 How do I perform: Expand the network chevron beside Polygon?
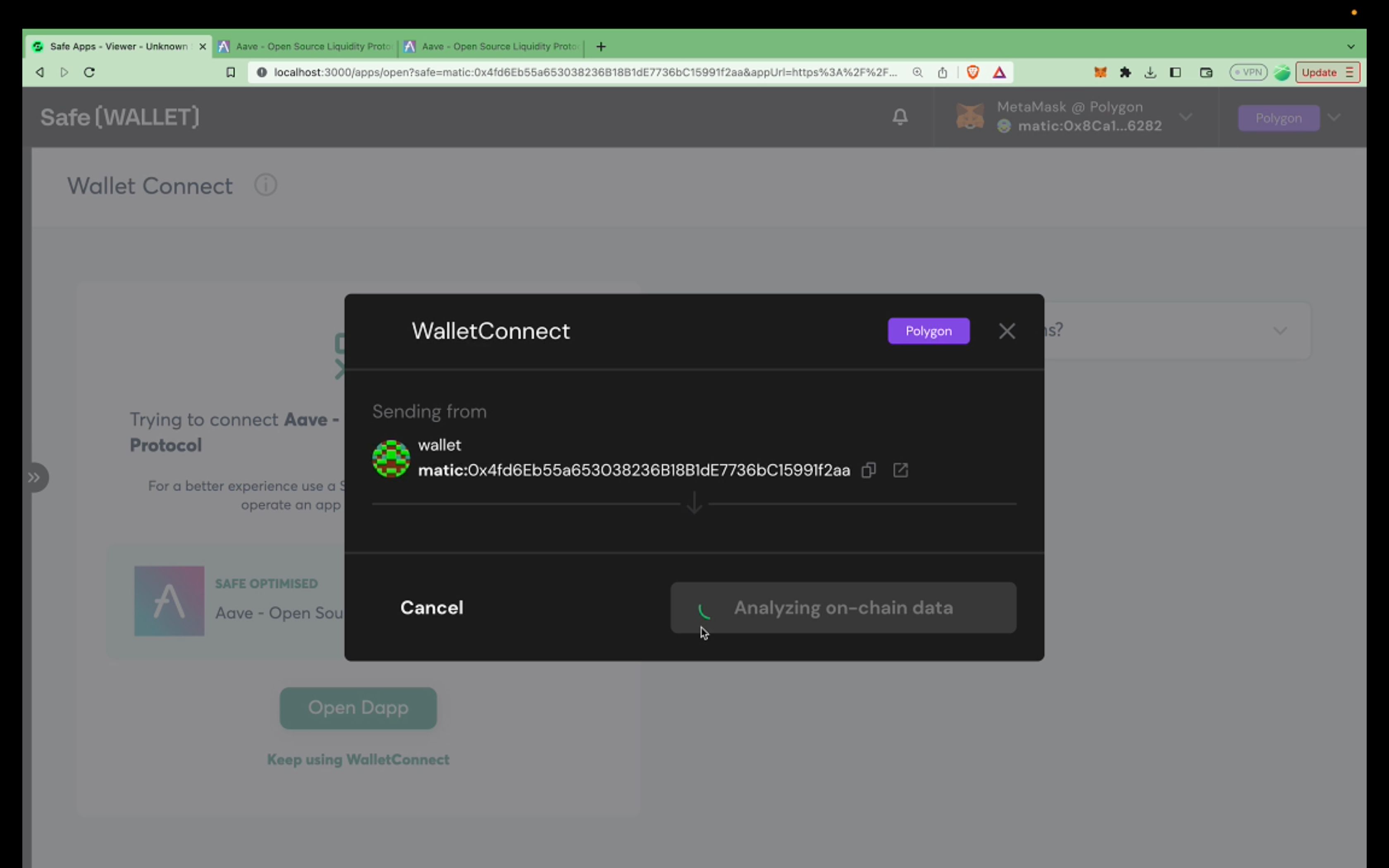[x=1334, y=117]
